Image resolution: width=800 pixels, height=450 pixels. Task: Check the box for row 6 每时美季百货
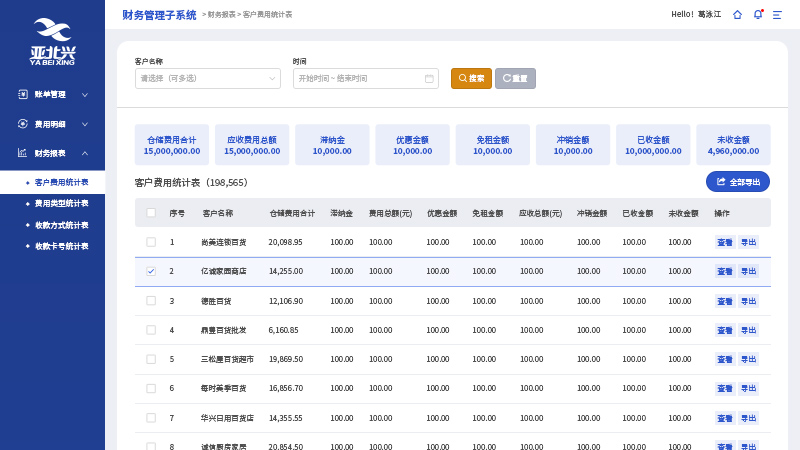pos(151,388)
